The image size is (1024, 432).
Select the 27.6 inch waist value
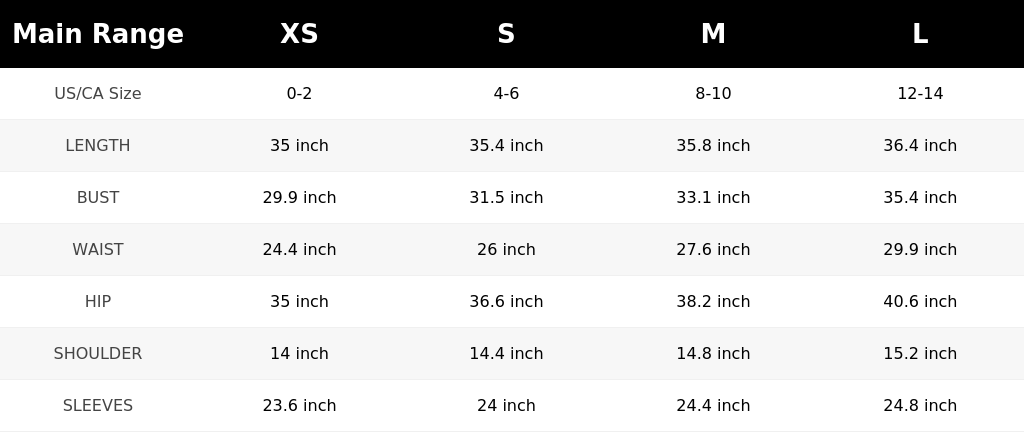click(713, 250)
